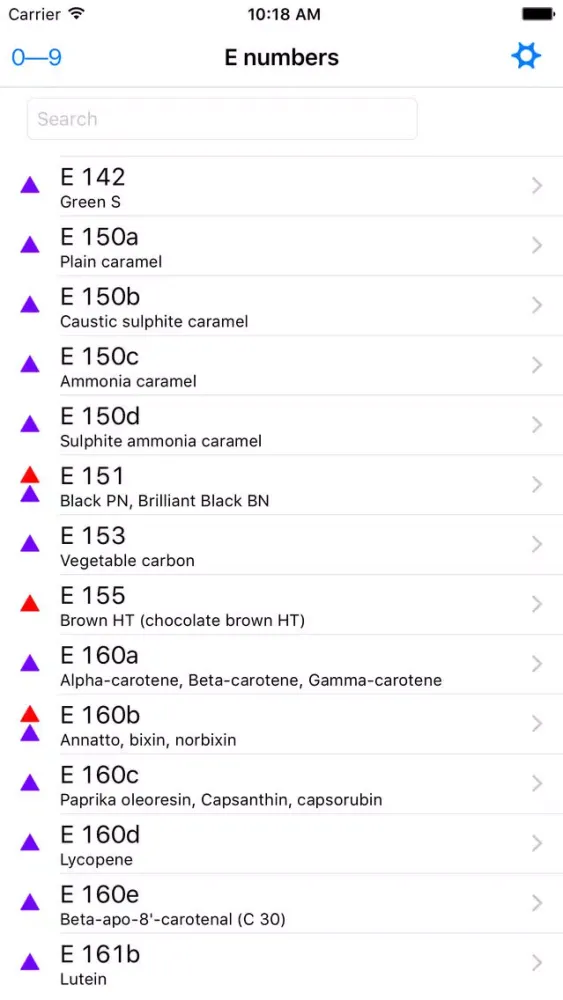Image resolution: width=563 pixels, height=1000 pixels.
Task: Click the red triangle next to E 160b
Action: coord(30,714)
